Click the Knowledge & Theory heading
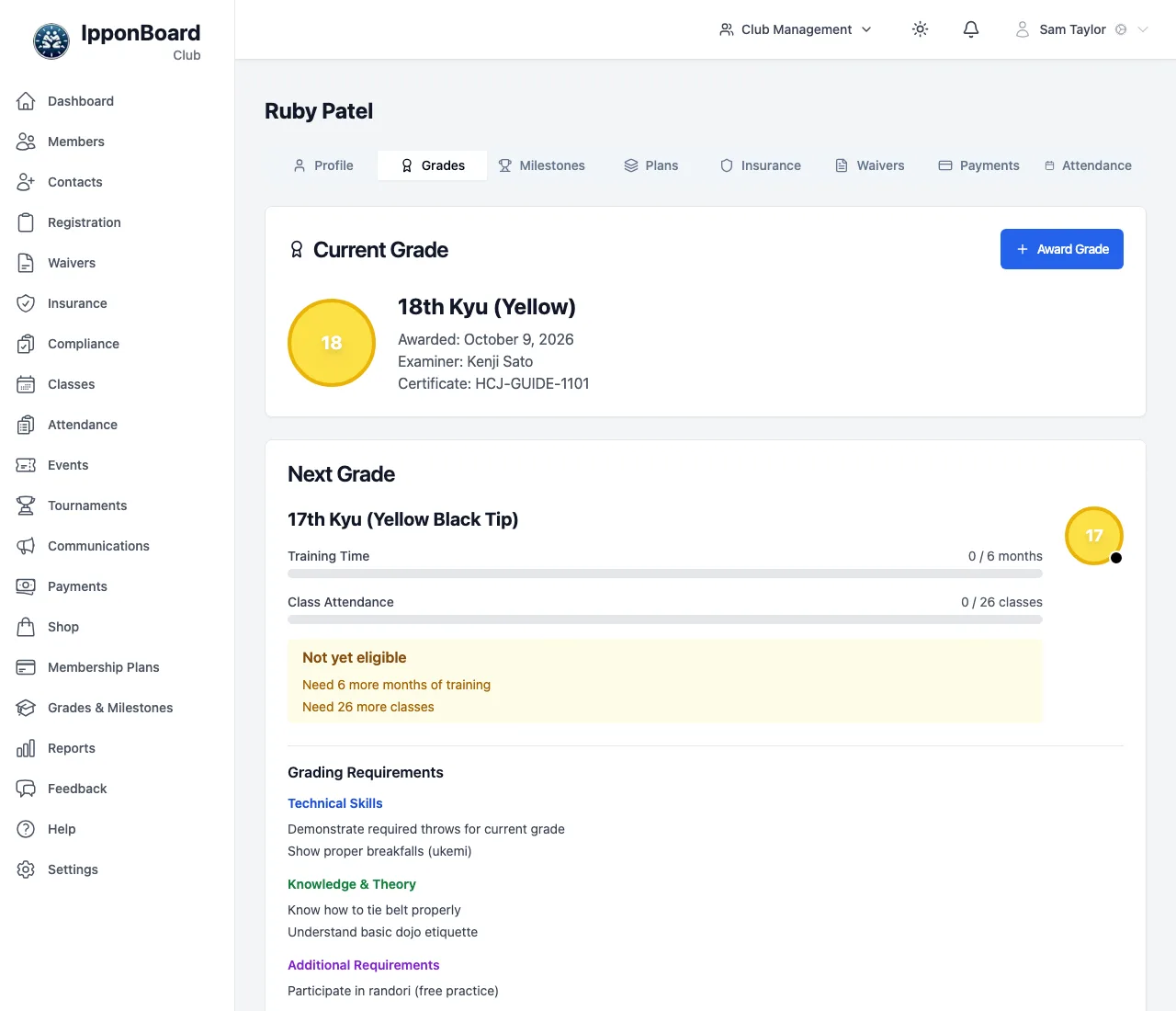Viewport: 1176px width, 1011px height. point(352,884)
